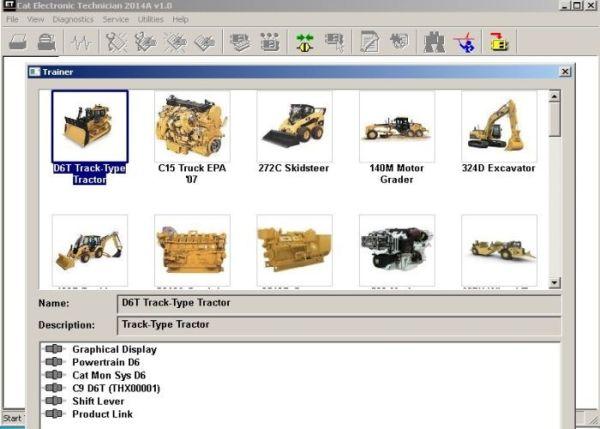Select Cat Mon Sys D6 entry
This screenshot has width=600, height=429.
click(109, 375)
